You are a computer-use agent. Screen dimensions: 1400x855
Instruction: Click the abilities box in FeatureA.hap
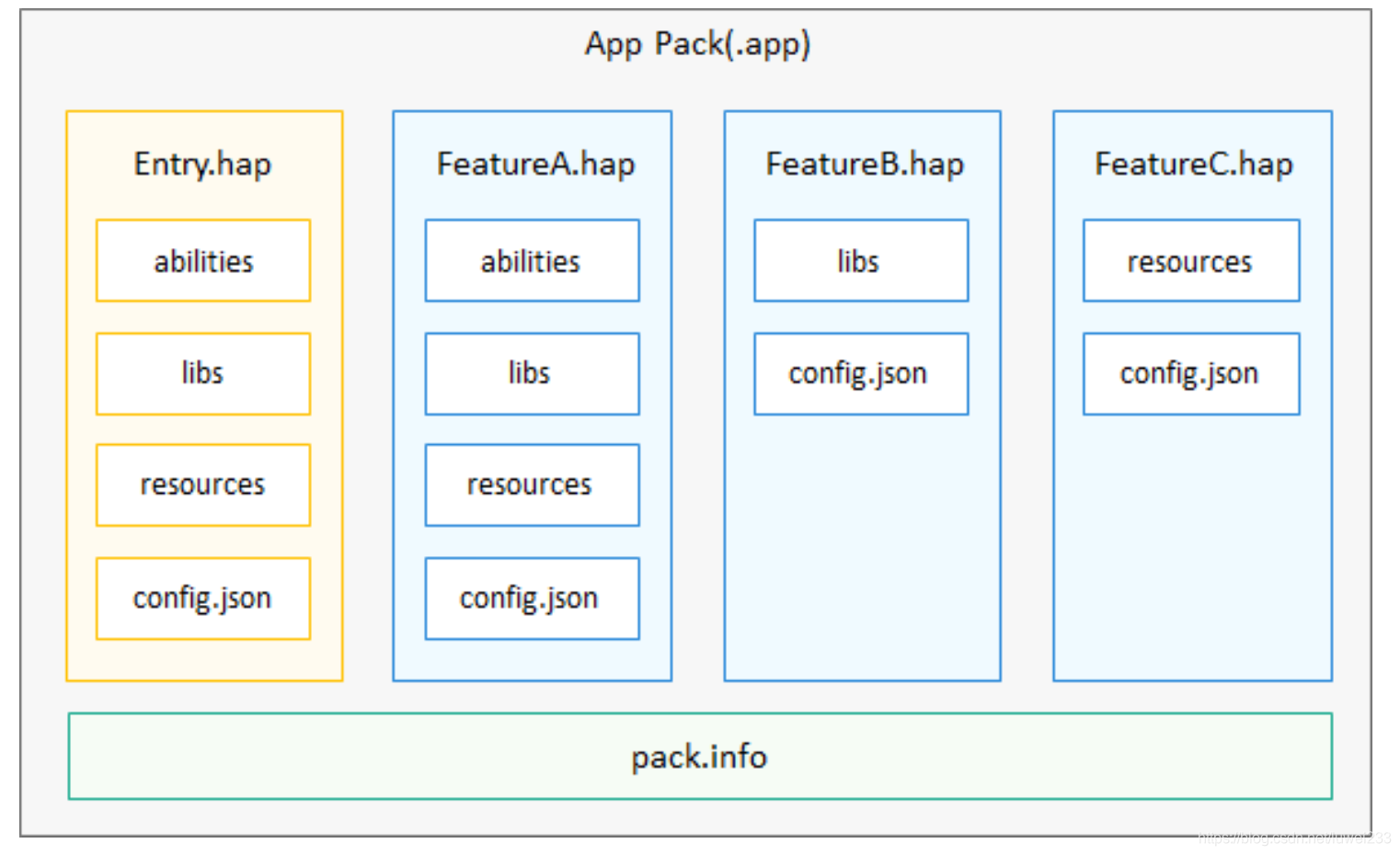532,260
